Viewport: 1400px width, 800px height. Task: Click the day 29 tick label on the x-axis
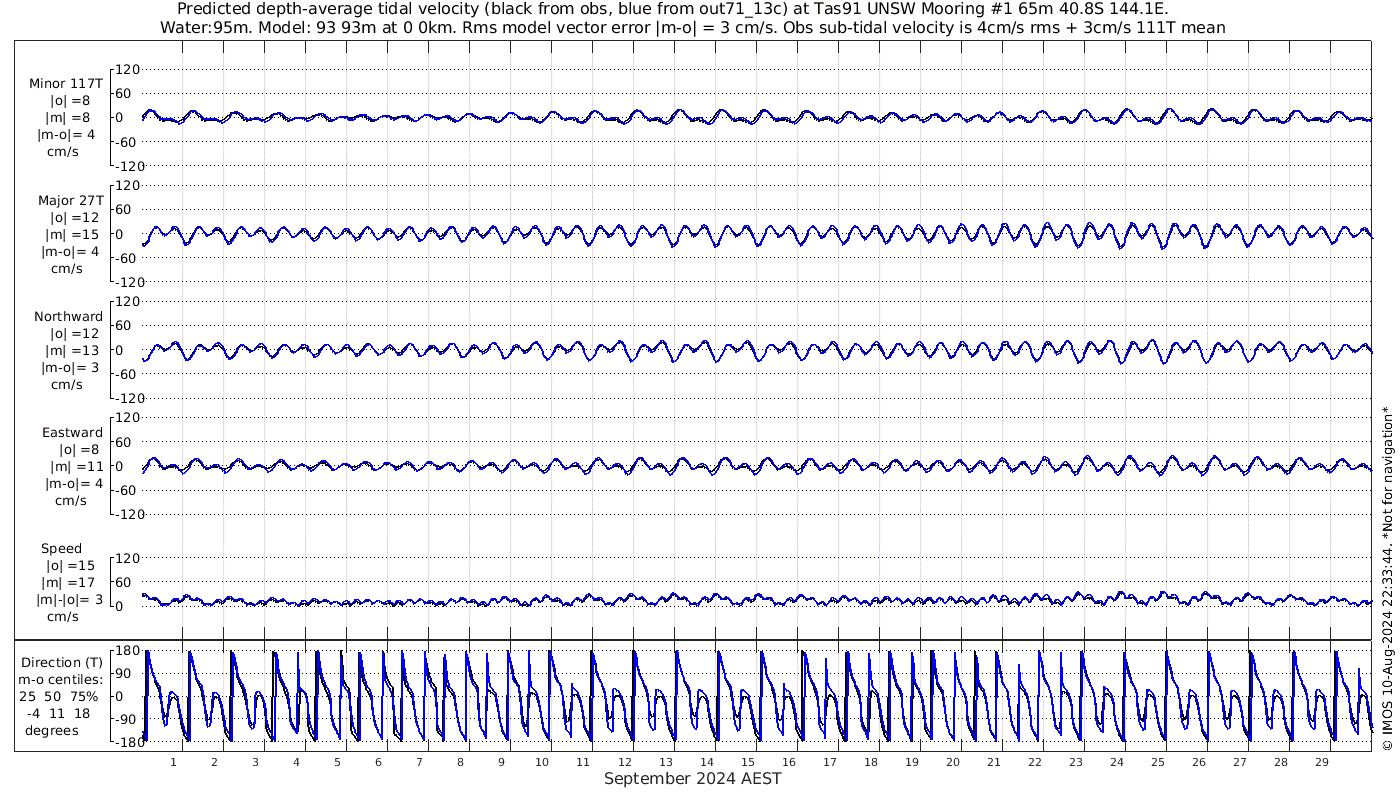click(x=1321, y=762)
